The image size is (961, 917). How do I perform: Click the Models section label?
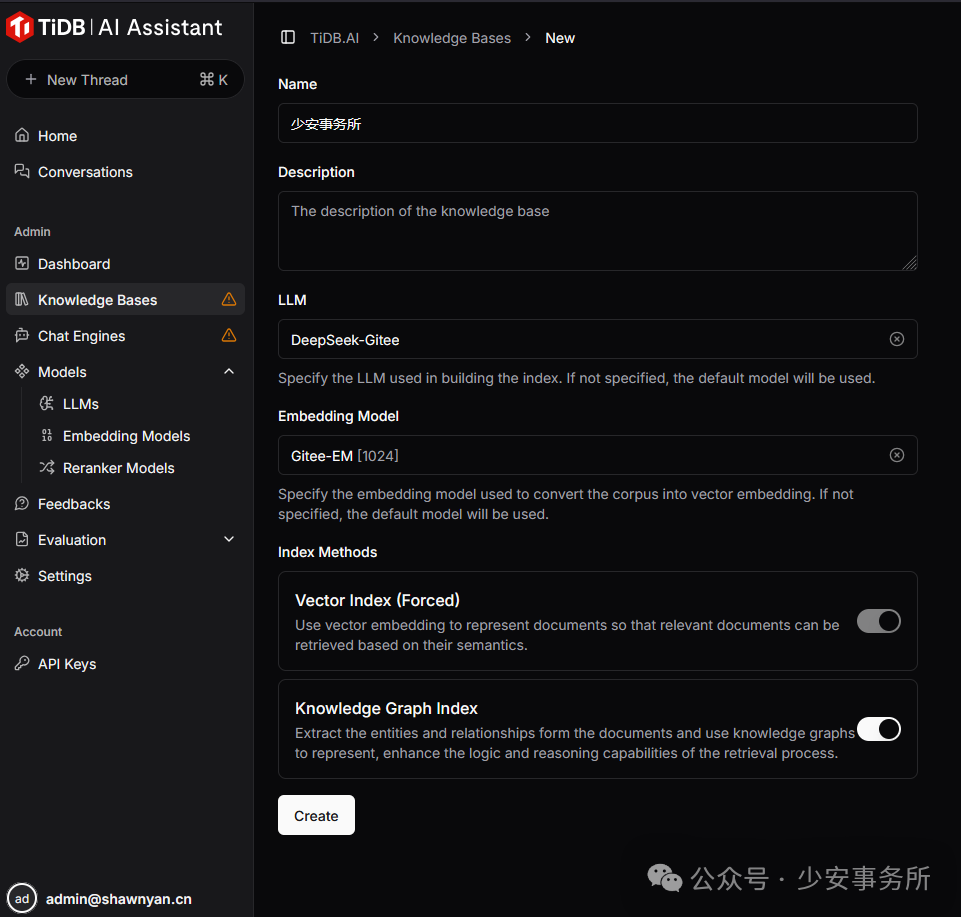(62, 372)
